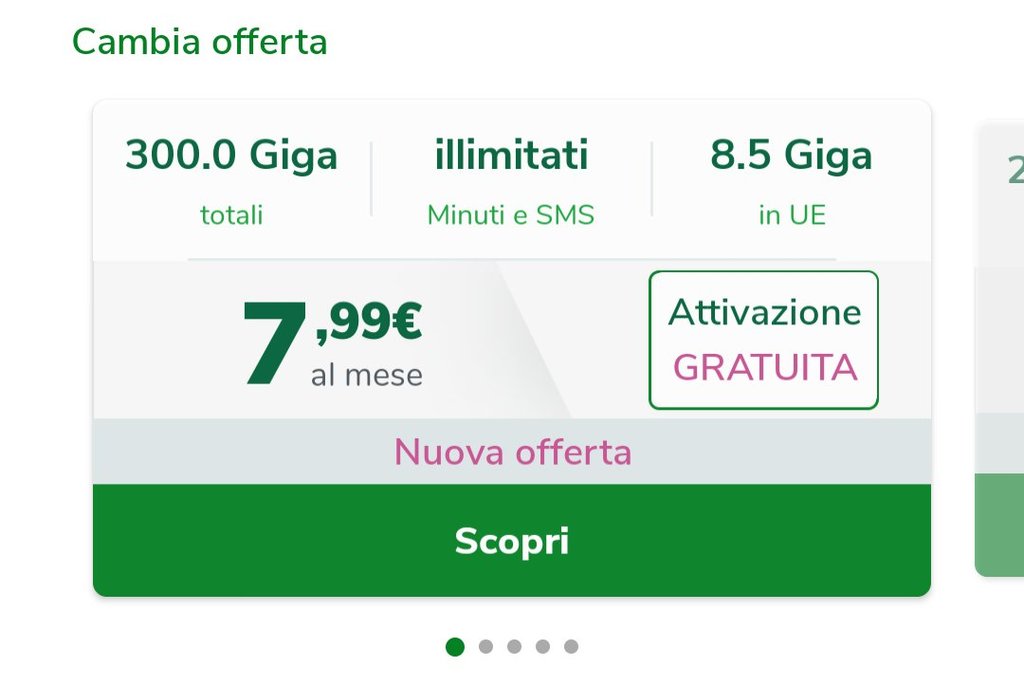Viewport: 1024px width, 685px height.
Task: Click the Scopri button
Action: [511, 541]
